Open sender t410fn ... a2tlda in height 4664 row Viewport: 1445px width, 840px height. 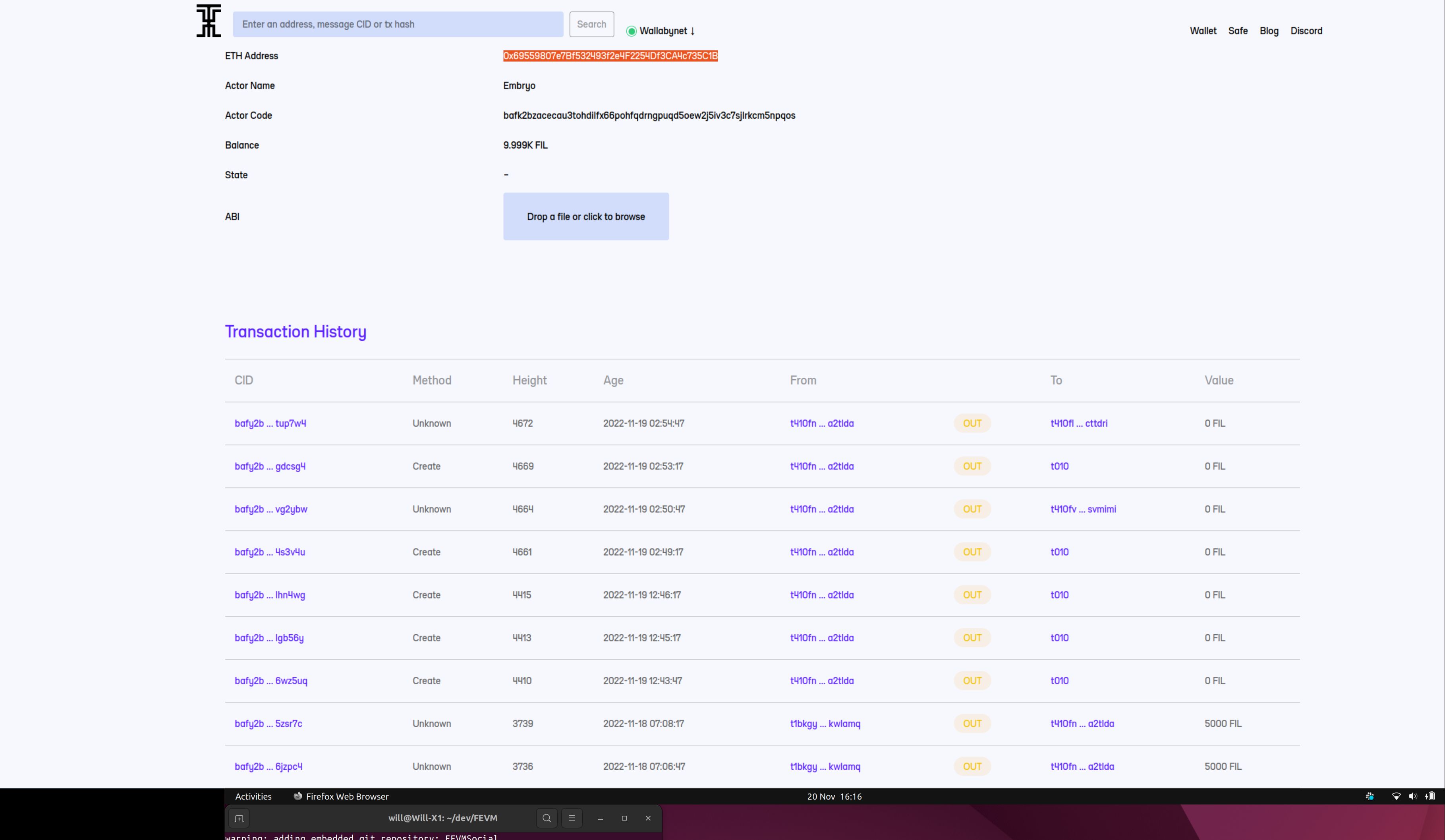822,509
